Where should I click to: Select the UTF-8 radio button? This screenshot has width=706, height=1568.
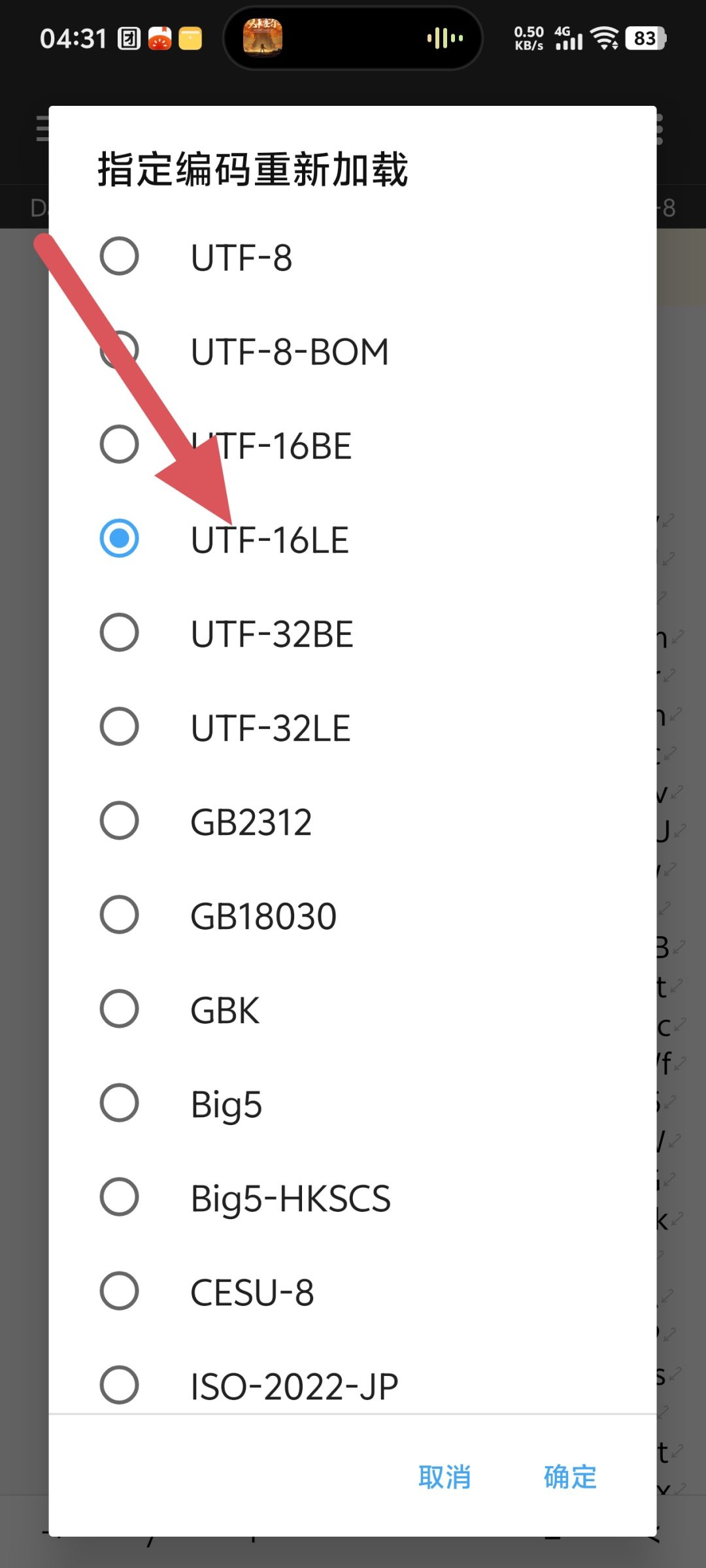coord(119,256)
